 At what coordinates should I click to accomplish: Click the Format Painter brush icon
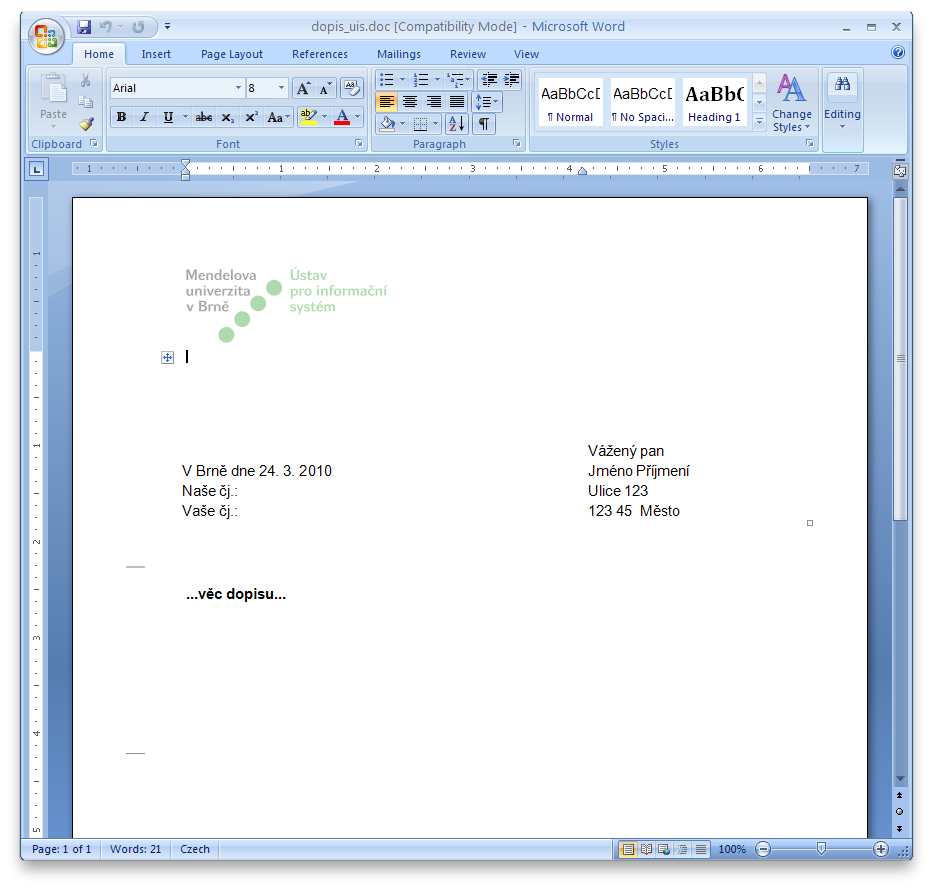(x=86, y=124)
